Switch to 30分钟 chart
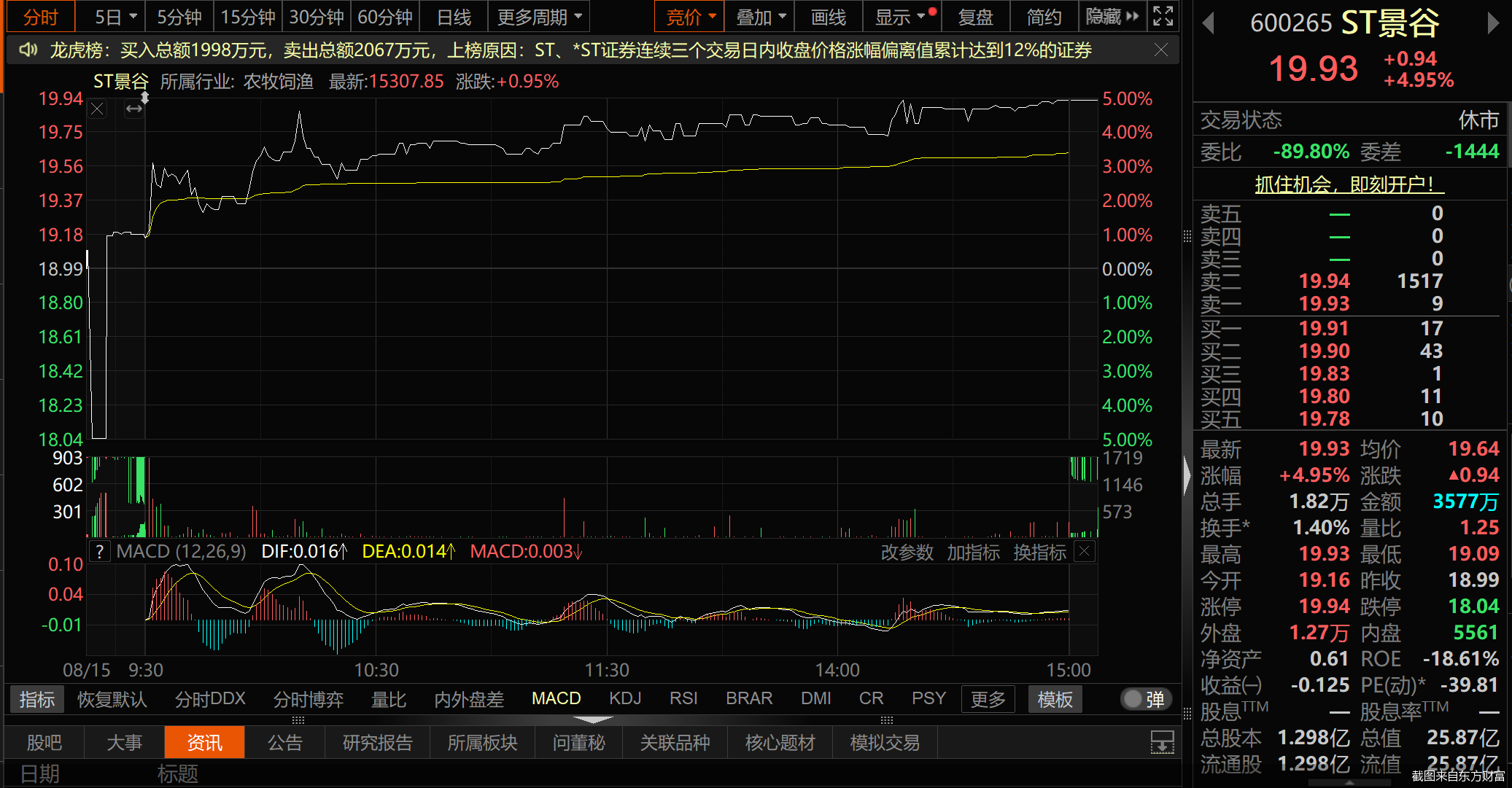This screenshot has height=788, width=1512. (x=317, y=17)
